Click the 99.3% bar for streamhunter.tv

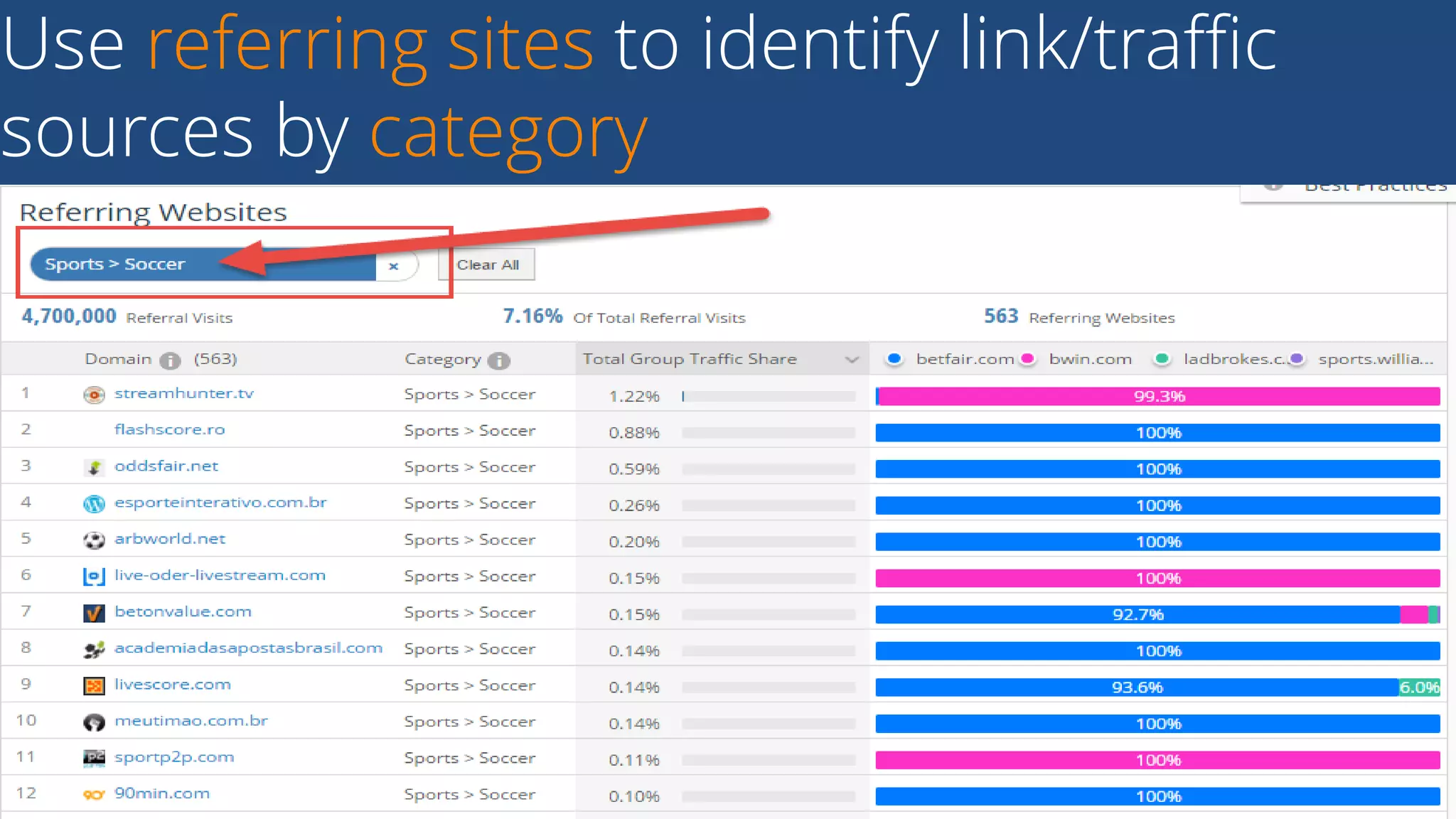(1160, 396)
